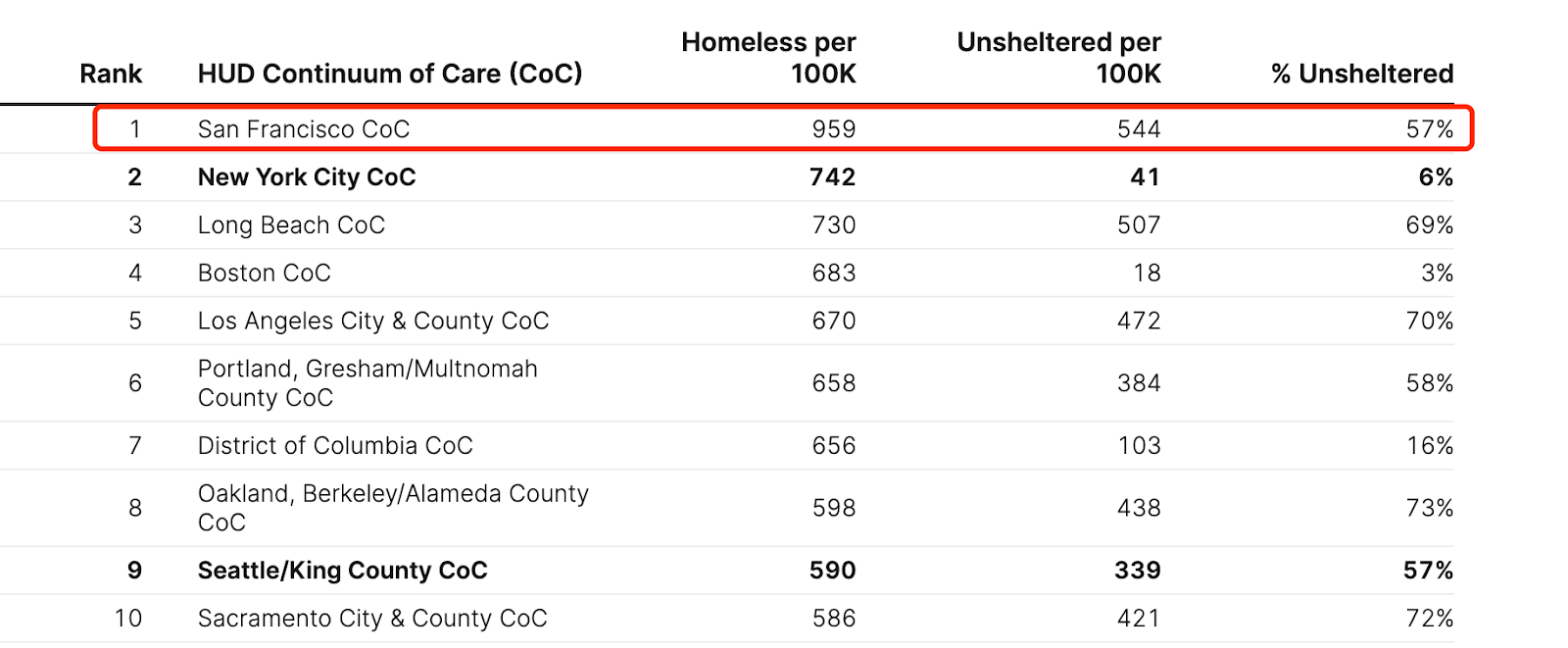Select Seattle's 590 homeless per 100K value
This screenshot has width=1568, height=648.
click(x=833, y=571)
